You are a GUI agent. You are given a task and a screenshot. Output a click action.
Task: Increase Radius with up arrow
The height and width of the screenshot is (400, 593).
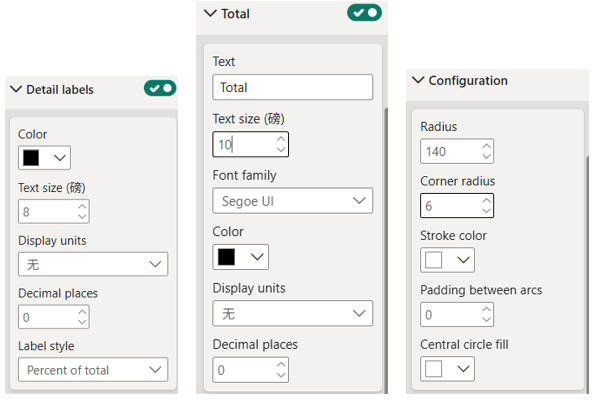[486, 146]
